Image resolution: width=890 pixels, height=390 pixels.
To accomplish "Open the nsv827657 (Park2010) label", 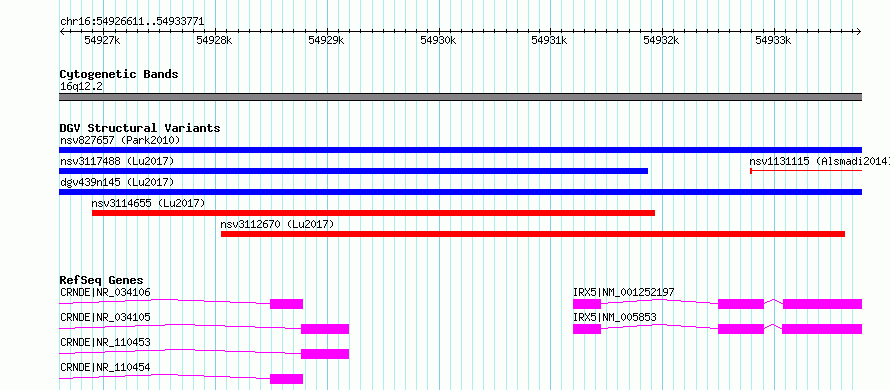I will coord(120,140).
